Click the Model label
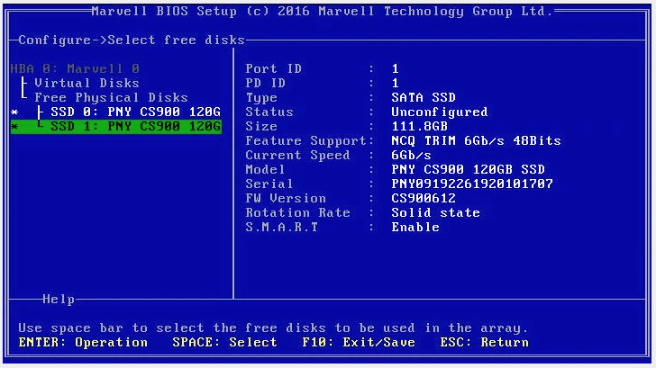Image resolution: width=656 pixels, height=368 pixels. pyautogui.click(x=265, y=169)
